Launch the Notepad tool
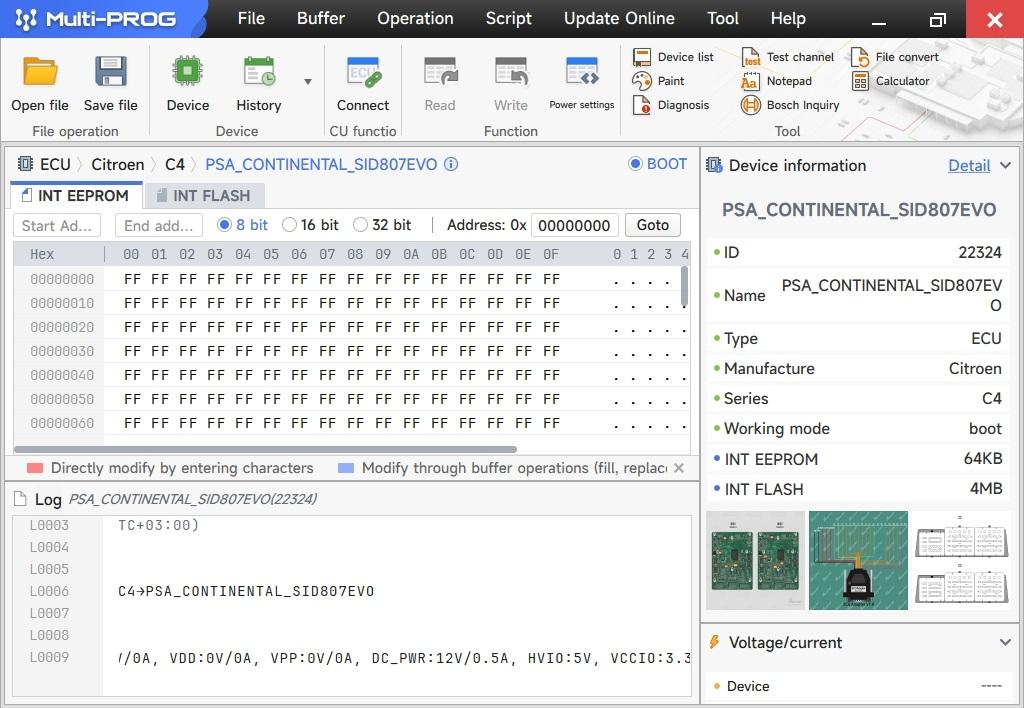 pos(777,81)
